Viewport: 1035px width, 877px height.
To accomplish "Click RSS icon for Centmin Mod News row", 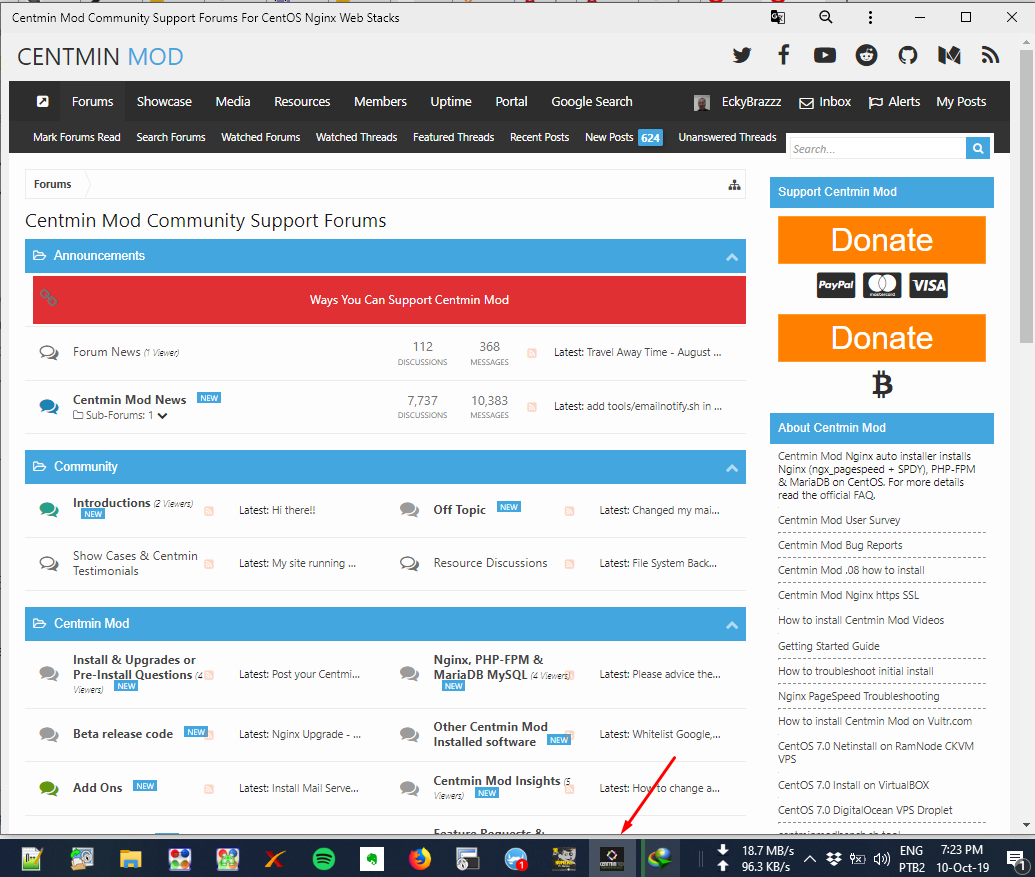I will (x=532, y=407).
